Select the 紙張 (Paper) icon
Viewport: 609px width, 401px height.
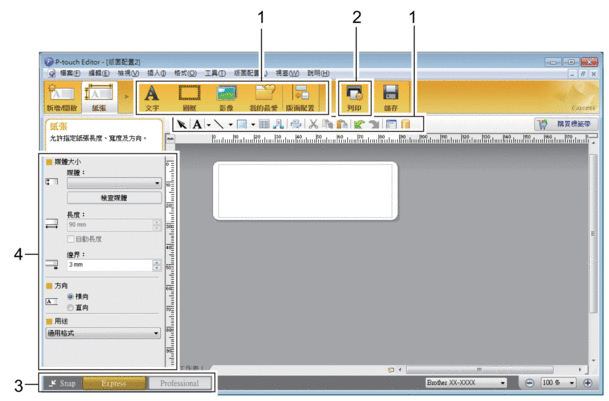[99, 97]
